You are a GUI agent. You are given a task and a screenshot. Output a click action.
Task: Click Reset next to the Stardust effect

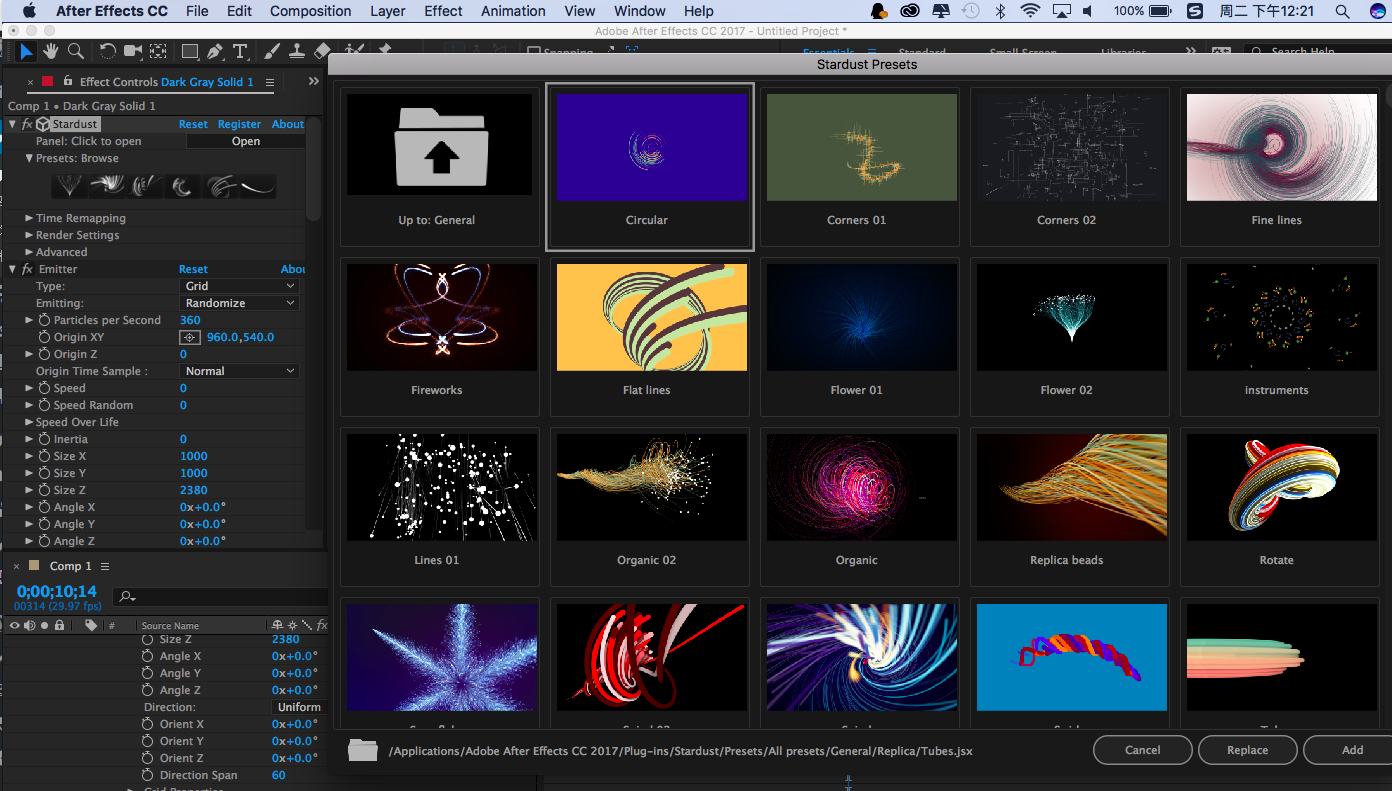coord(193,124)
